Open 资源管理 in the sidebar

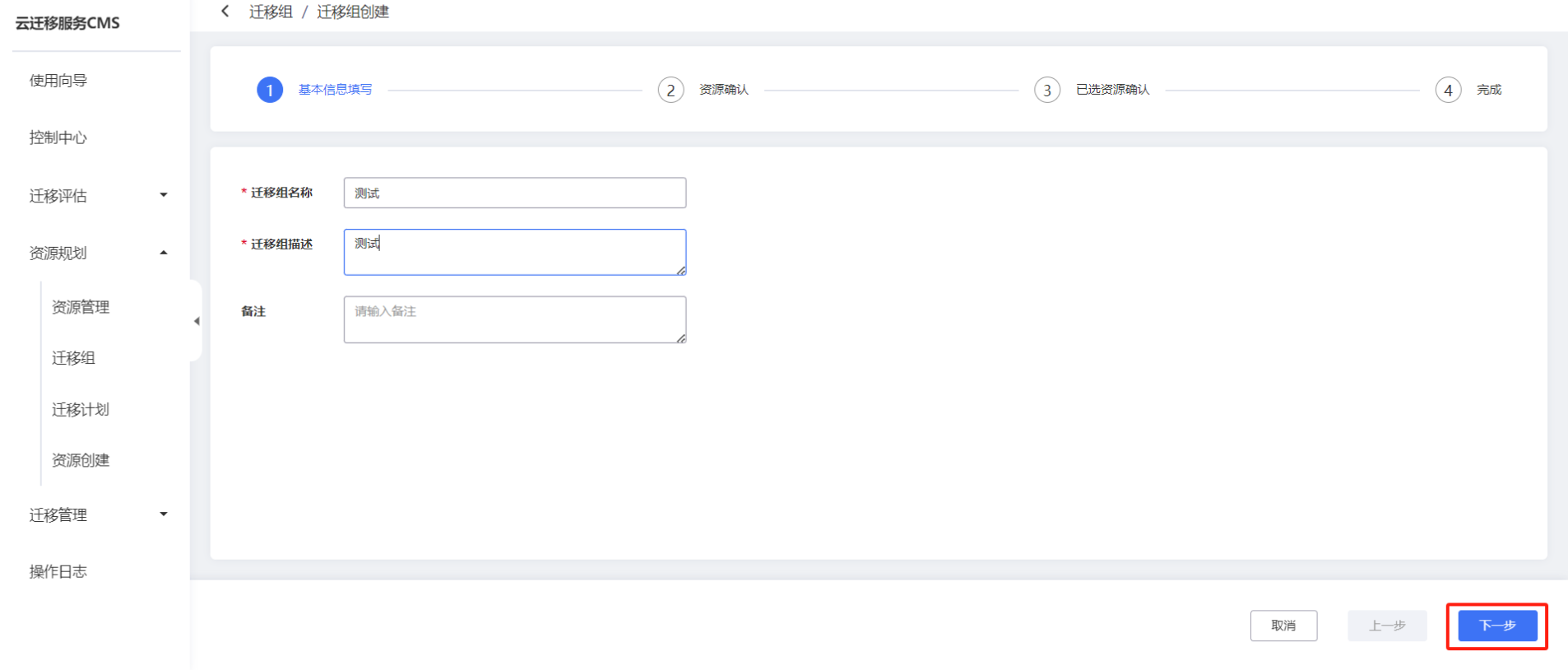click(x=81, y=307)
